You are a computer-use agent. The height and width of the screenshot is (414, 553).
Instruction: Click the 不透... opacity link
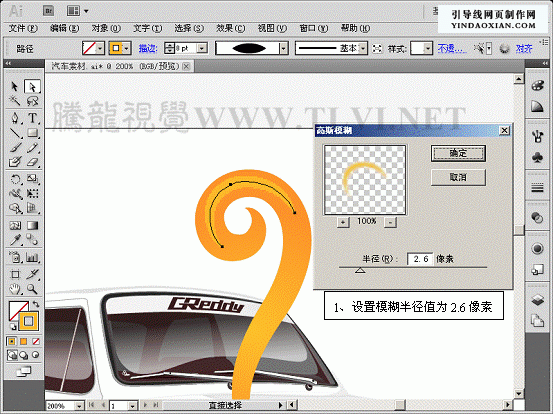tap(452, 49)
